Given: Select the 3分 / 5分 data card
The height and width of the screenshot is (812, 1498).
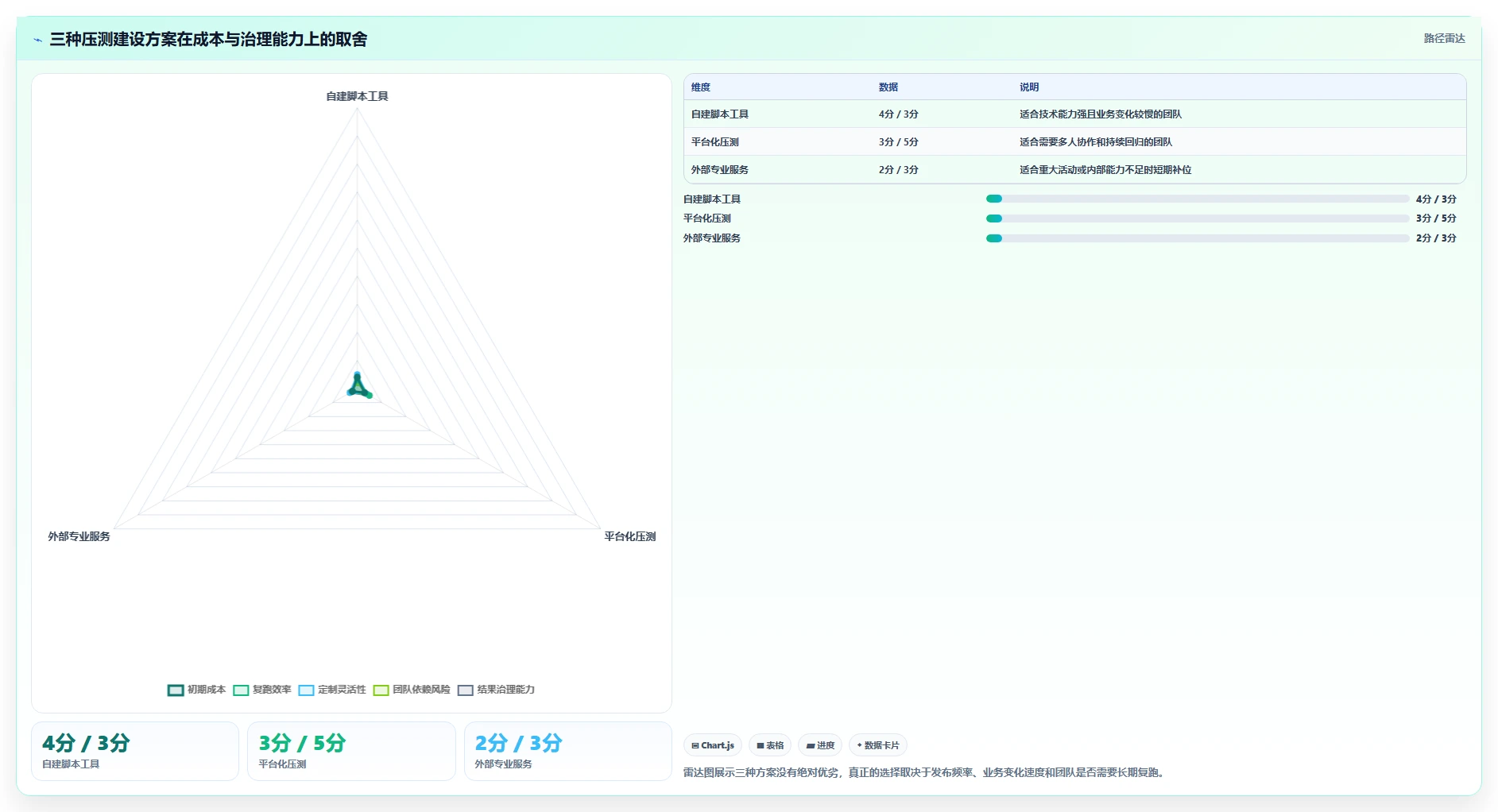Looking at the screenshot, I should pyautogui.click(x=351, y=751).
